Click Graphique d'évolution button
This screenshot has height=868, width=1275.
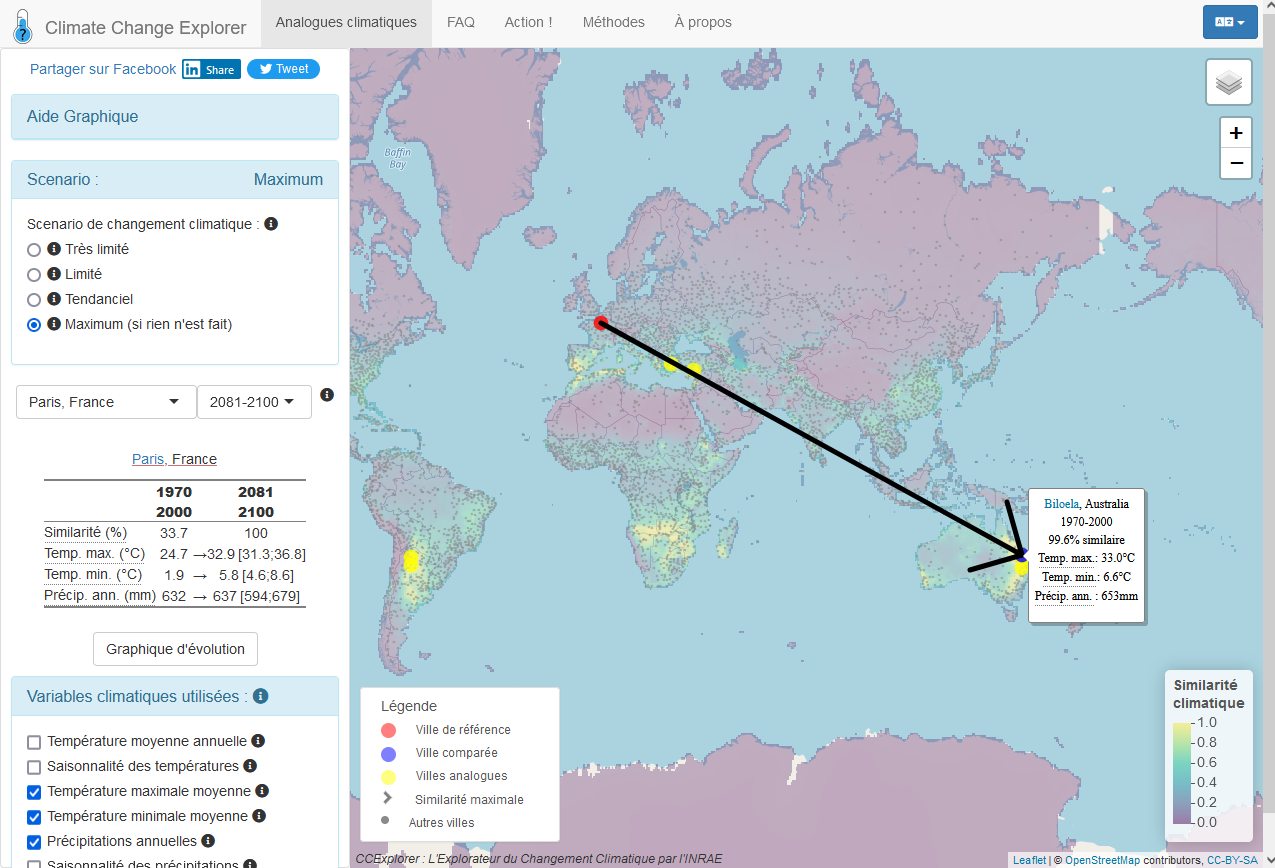[176, 649]
